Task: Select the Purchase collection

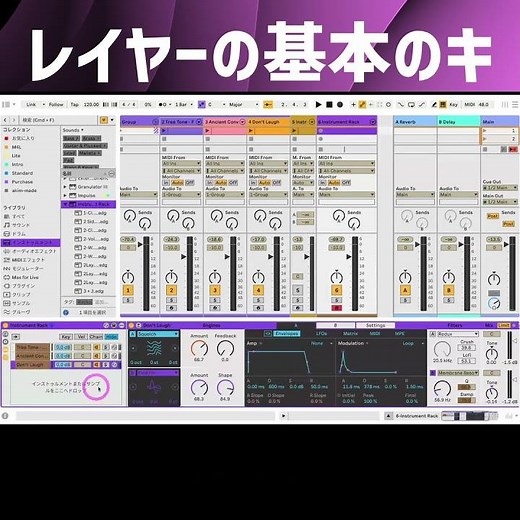Action: coord(22,182)
